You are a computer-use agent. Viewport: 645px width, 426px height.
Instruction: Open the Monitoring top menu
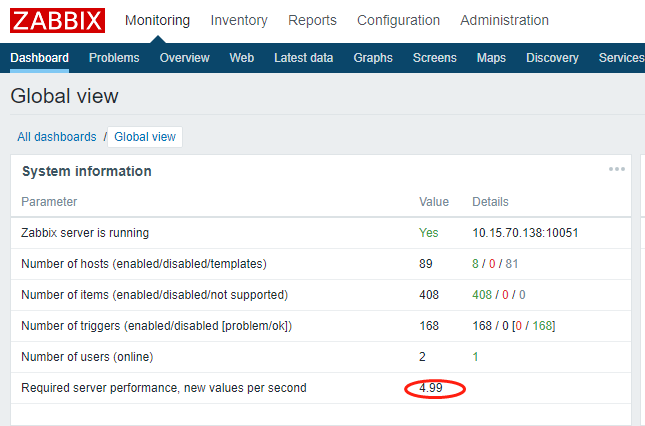158,20
